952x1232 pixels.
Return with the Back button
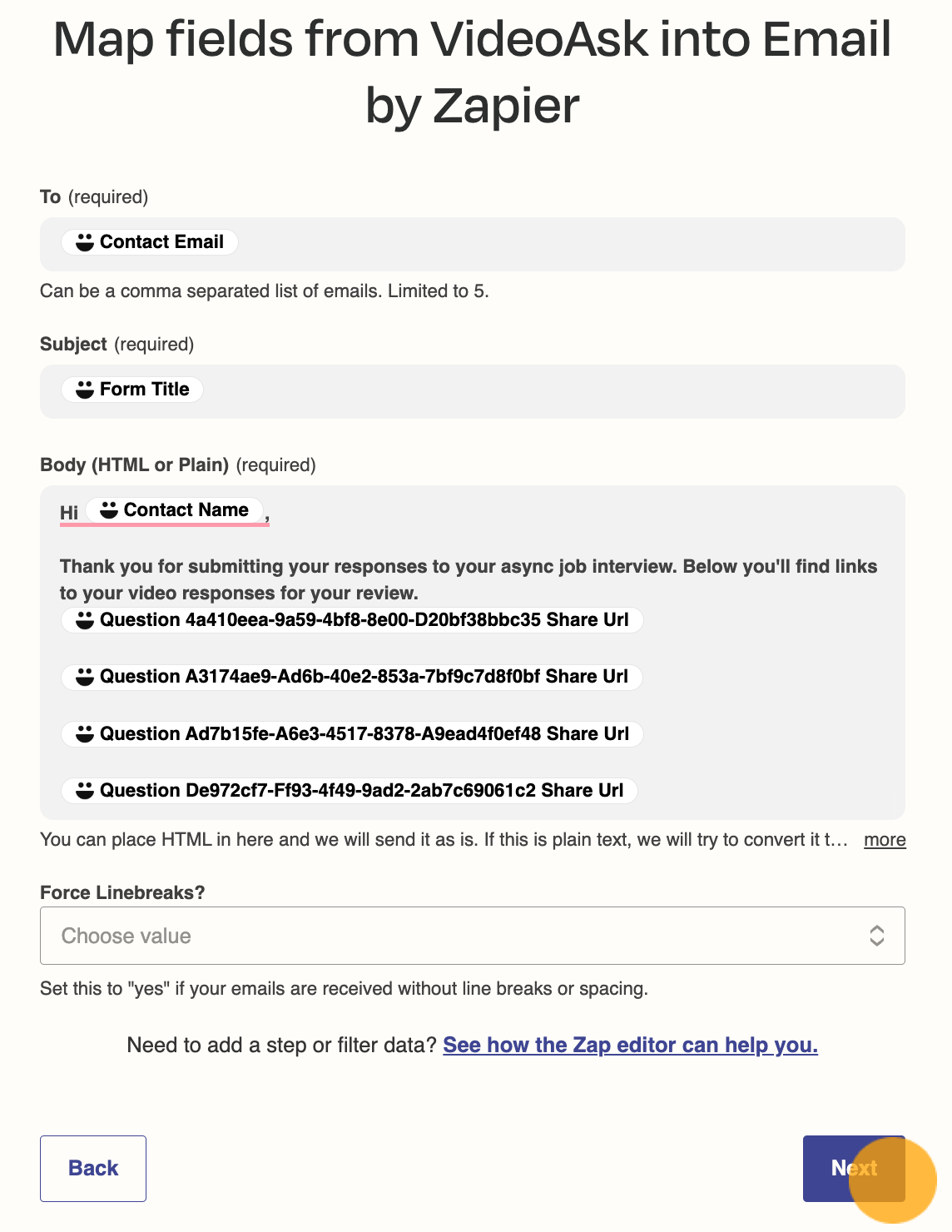tap(93, 1169)
